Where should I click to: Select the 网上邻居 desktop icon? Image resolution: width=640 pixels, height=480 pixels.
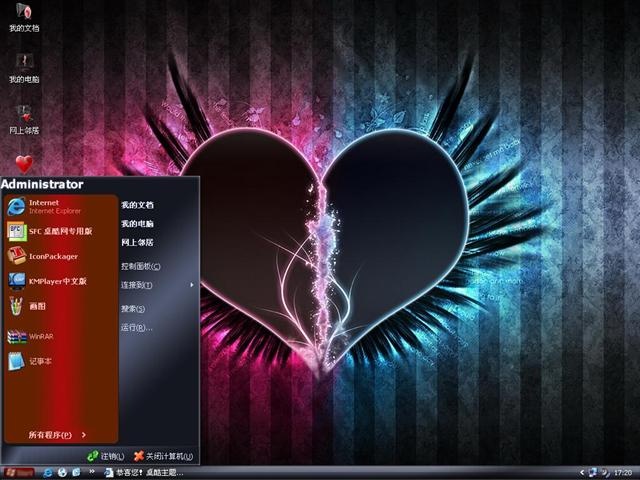click(x=24, y=120)
